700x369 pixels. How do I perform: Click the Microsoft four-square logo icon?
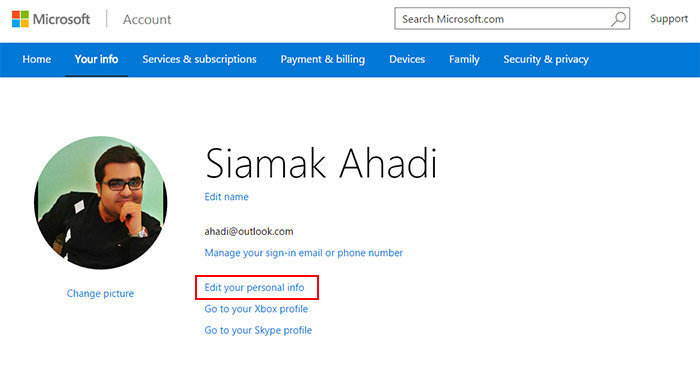[x=20, y=19]
